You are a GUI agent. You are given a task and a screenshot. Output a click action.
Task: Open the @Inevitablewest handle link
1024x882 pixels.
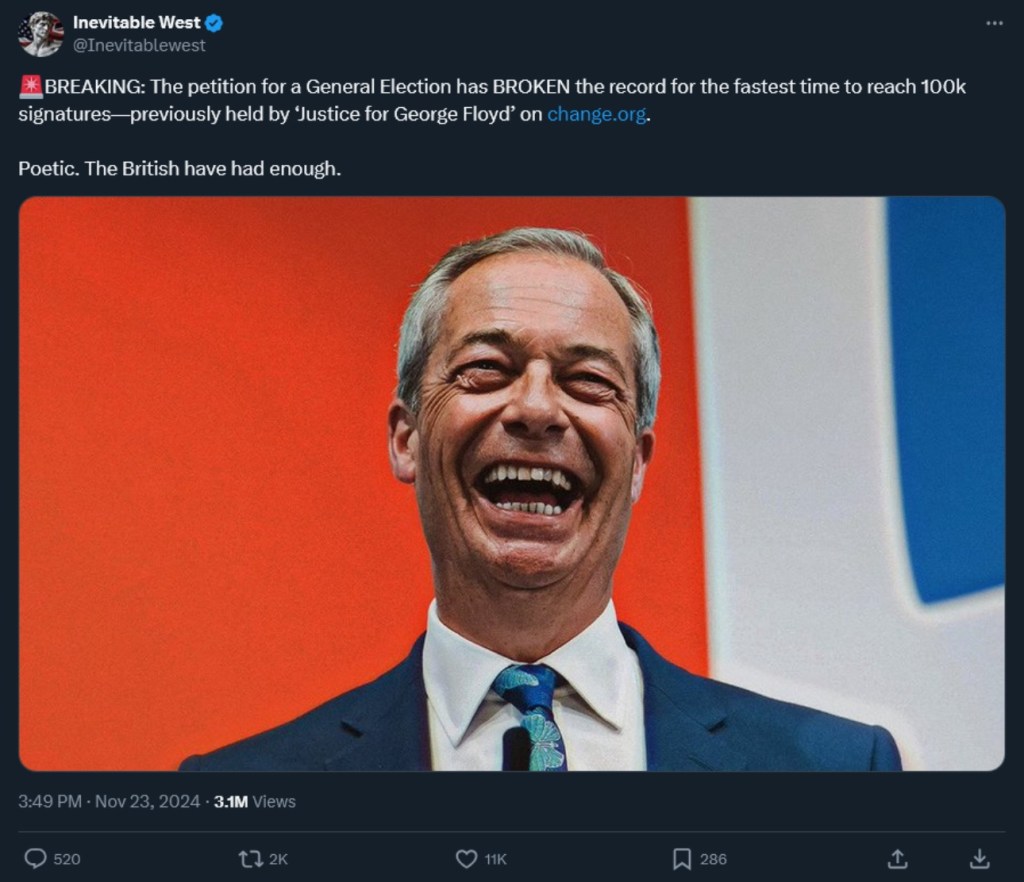(139, 45)
